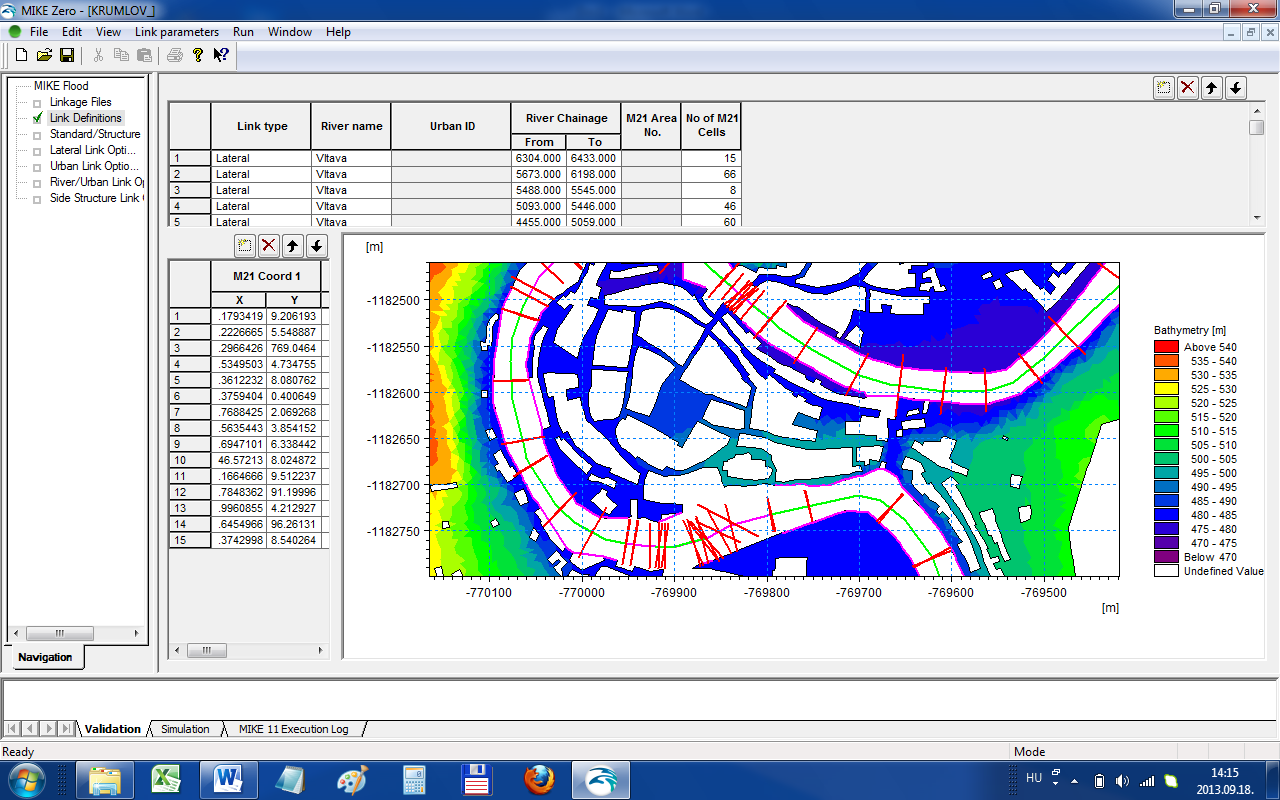Click To chainage cell 6433.000
The width and height of the screenshot is (1280, 800).
(594, 158)
